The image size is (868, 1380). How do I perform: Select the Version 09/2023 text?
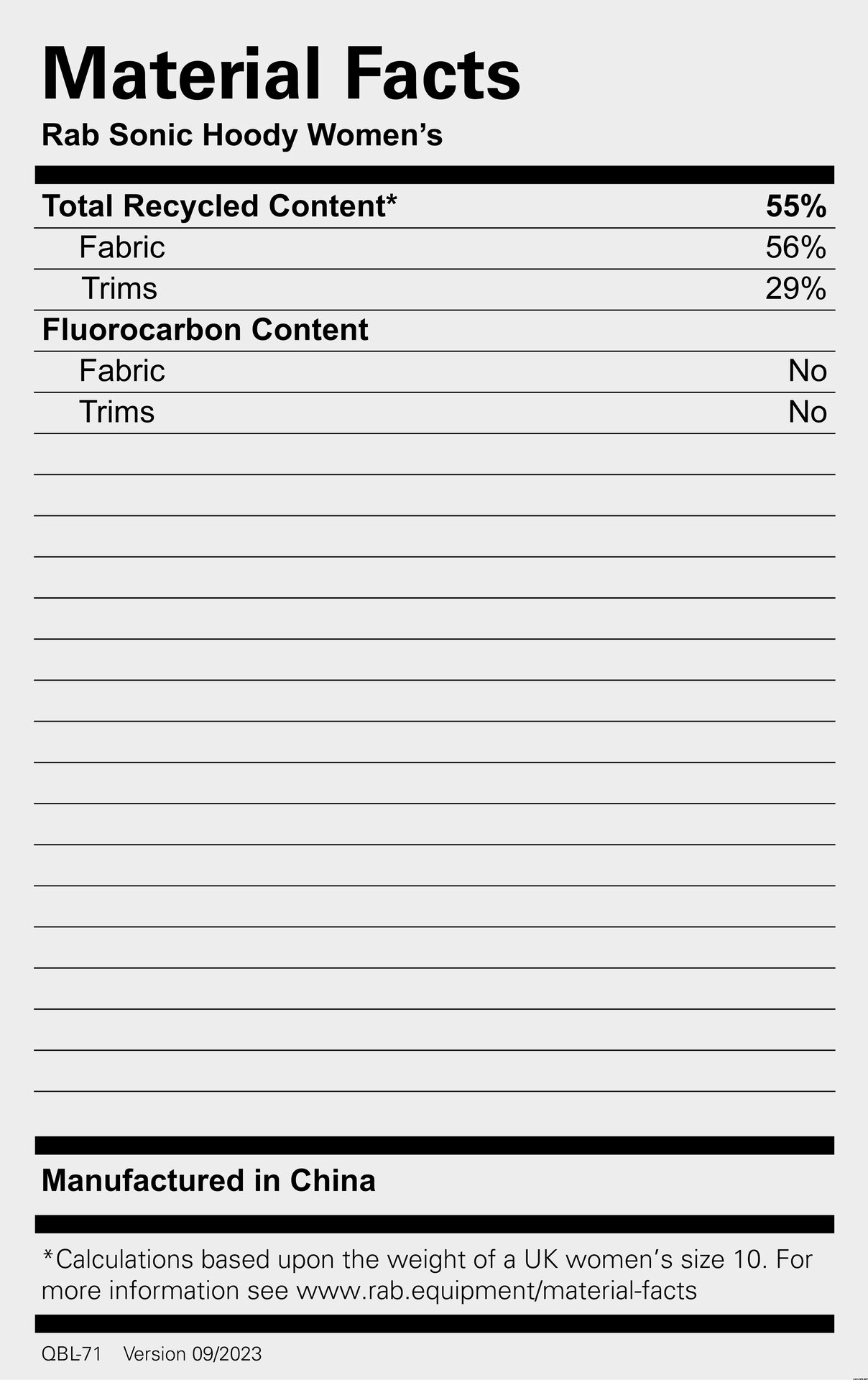click(193, 1354)
